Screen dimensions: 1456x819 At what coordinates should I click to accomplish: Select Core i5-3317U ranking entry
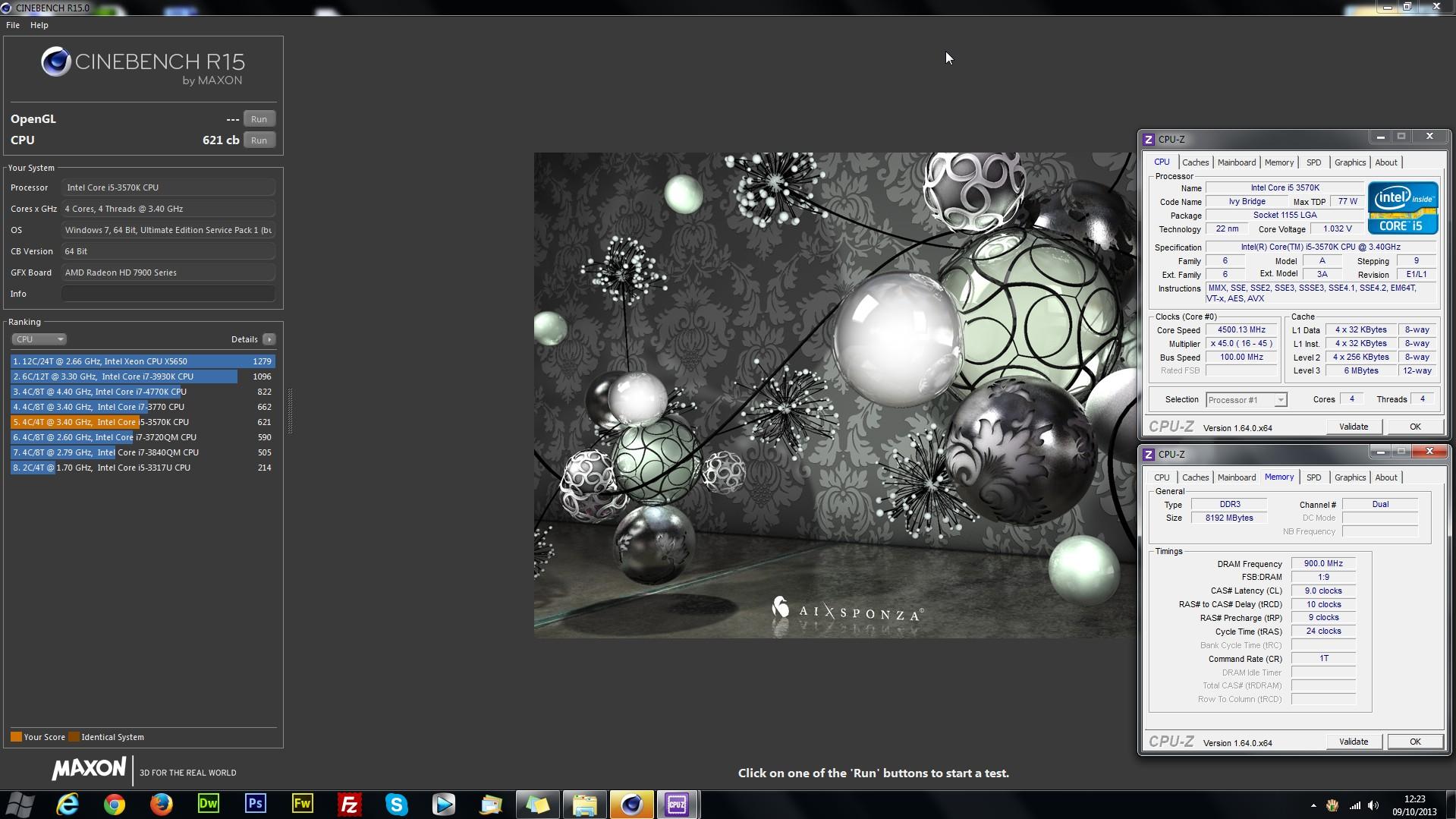tap(143, 468)
